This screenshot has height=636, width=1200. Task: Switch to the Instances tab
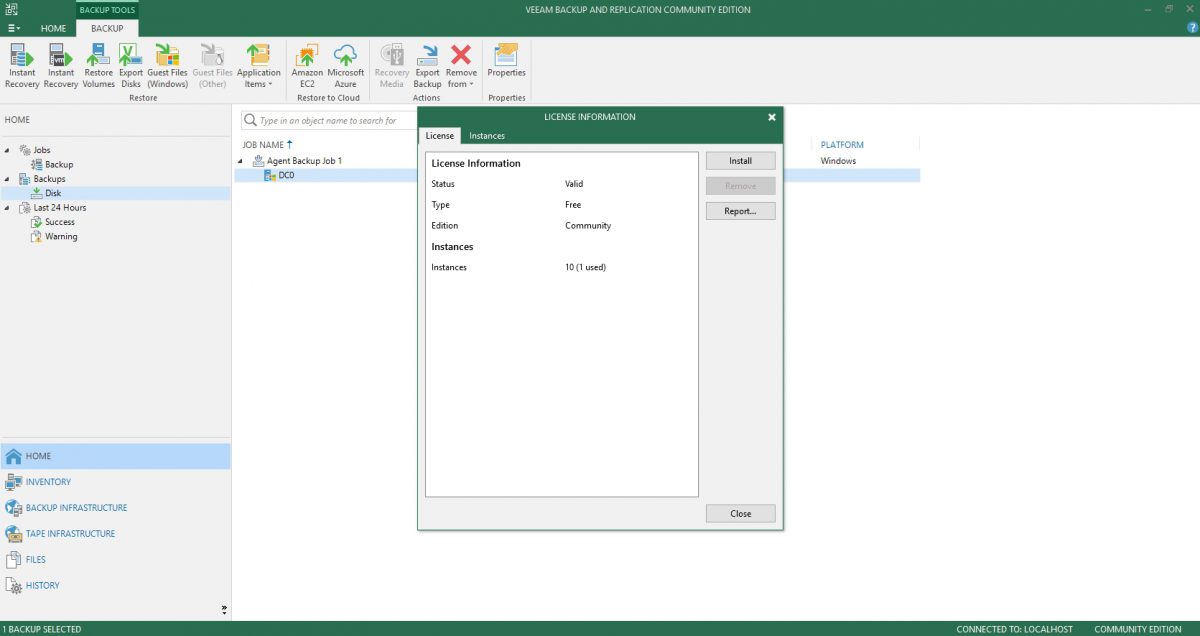point(487,135)
